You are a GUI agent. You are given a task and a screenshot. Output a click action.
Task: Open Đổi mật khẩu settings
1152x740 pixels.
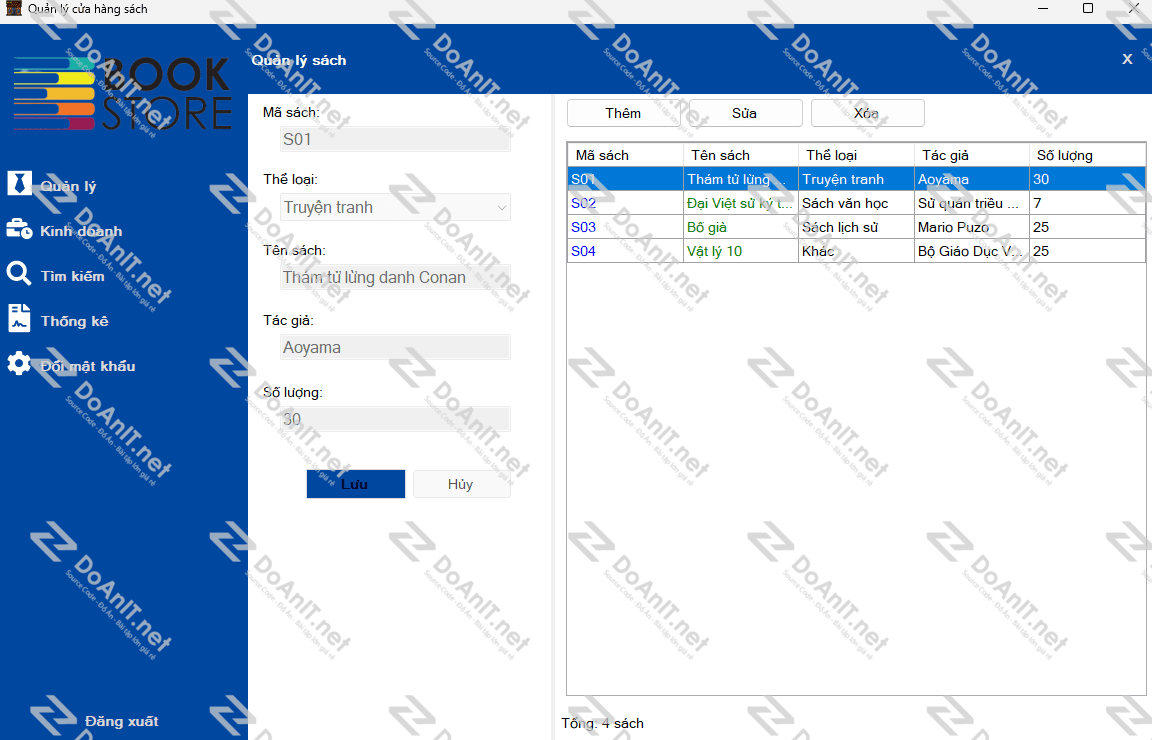coord(87,366)
